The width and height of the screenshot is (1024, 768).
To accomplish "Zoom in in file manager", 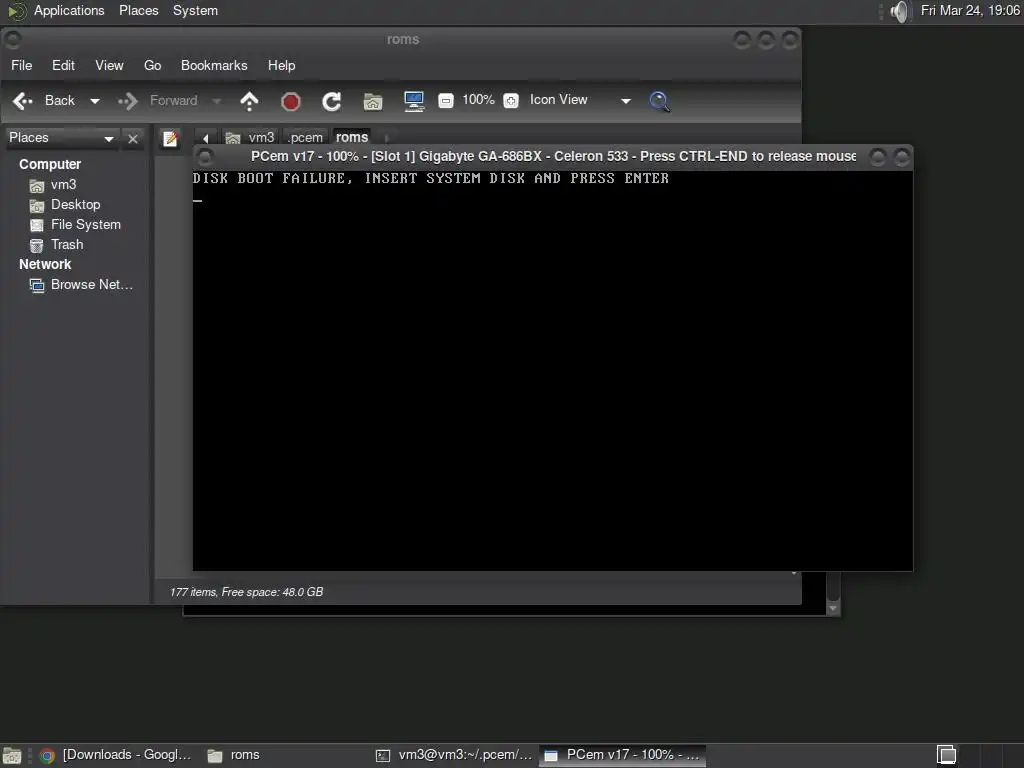I will (511, 101).
